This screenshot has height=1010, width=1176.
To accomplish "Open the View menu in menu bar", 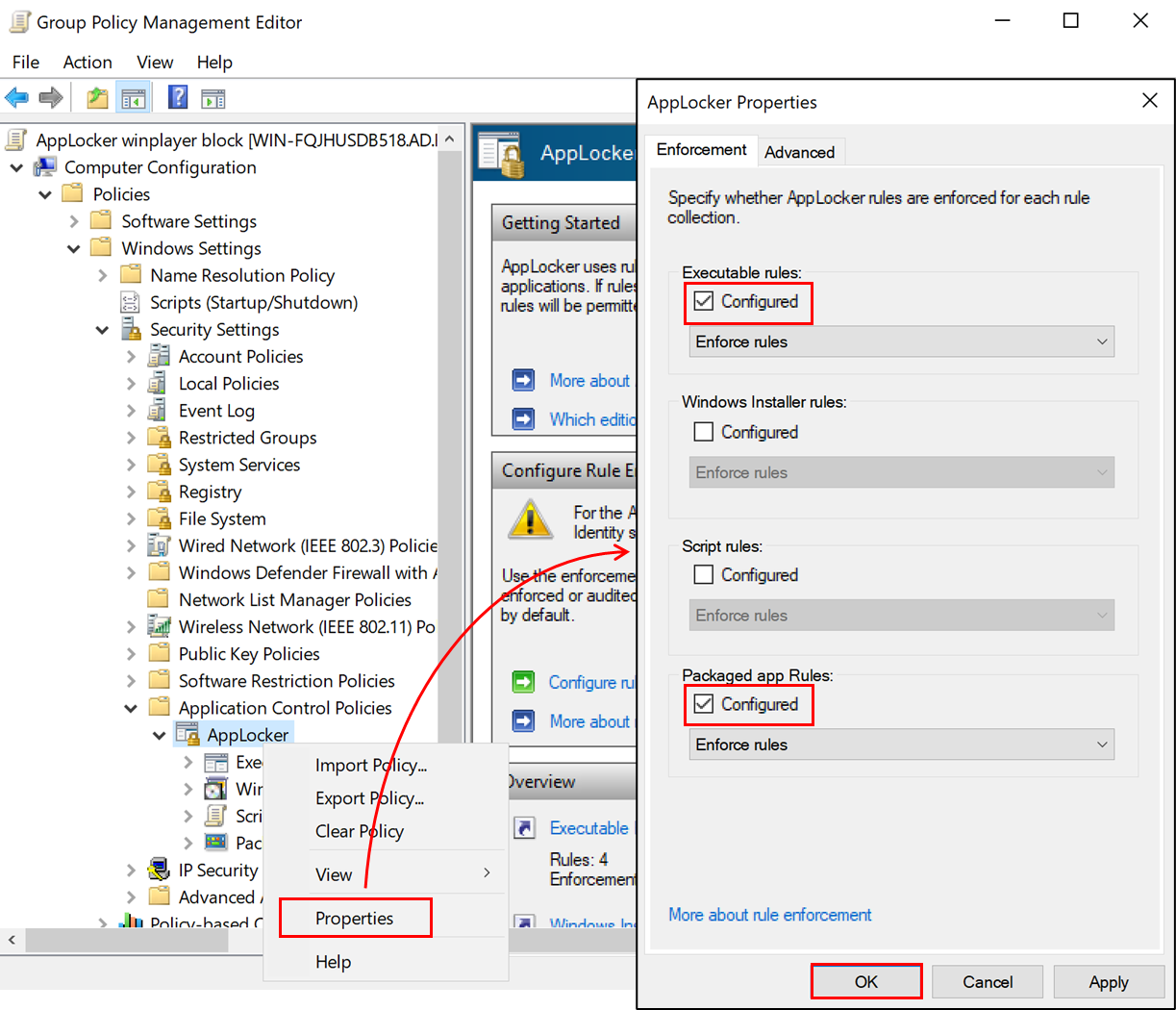I will pos(155,62).
